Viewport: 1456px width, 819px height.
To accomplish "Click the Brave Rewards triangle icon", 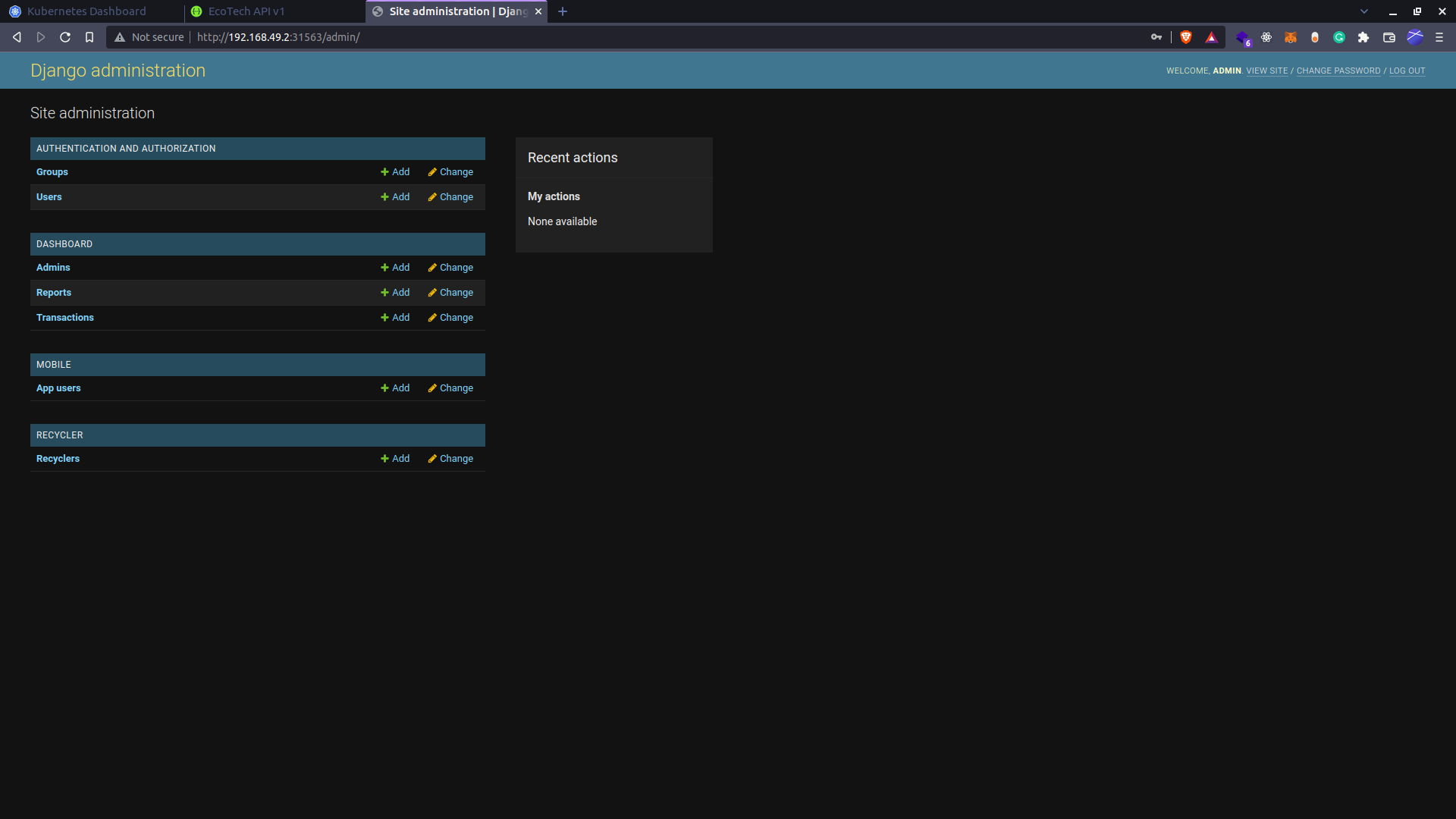I will [1211, 37].
